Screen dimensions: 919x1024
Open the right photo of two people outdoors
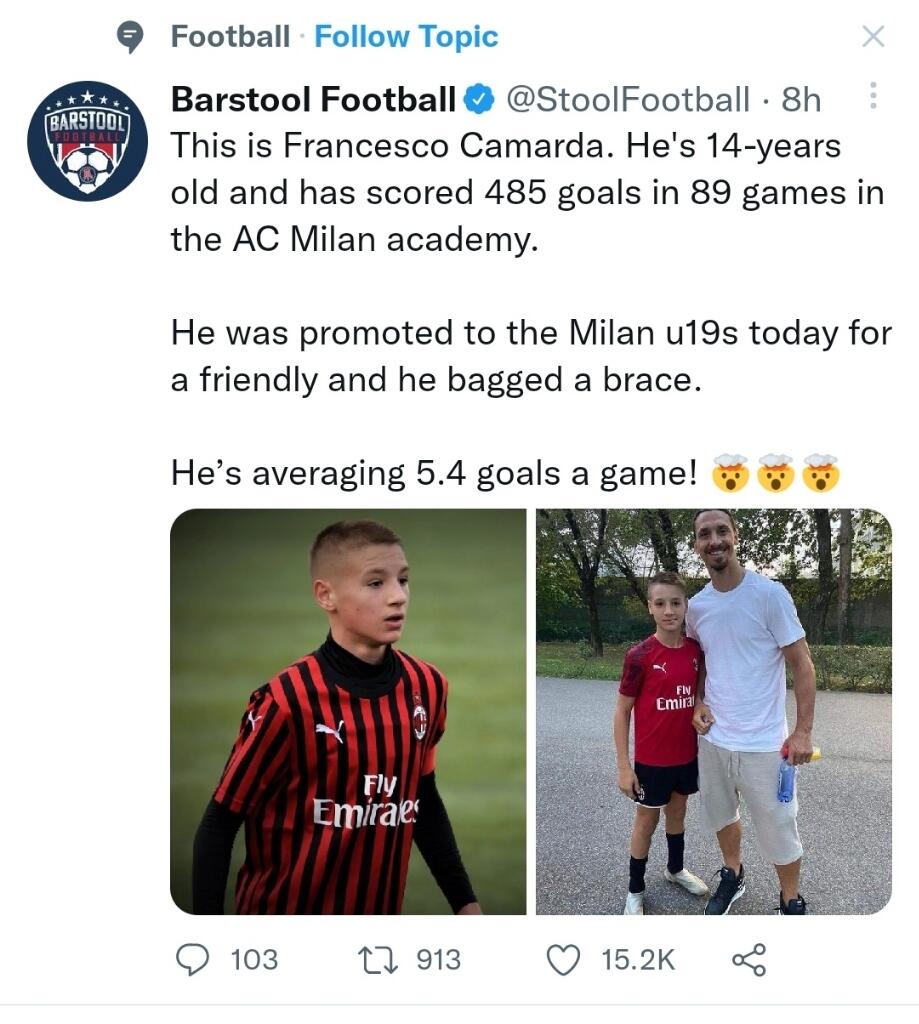pyautogui.click(x=713, y=711)
